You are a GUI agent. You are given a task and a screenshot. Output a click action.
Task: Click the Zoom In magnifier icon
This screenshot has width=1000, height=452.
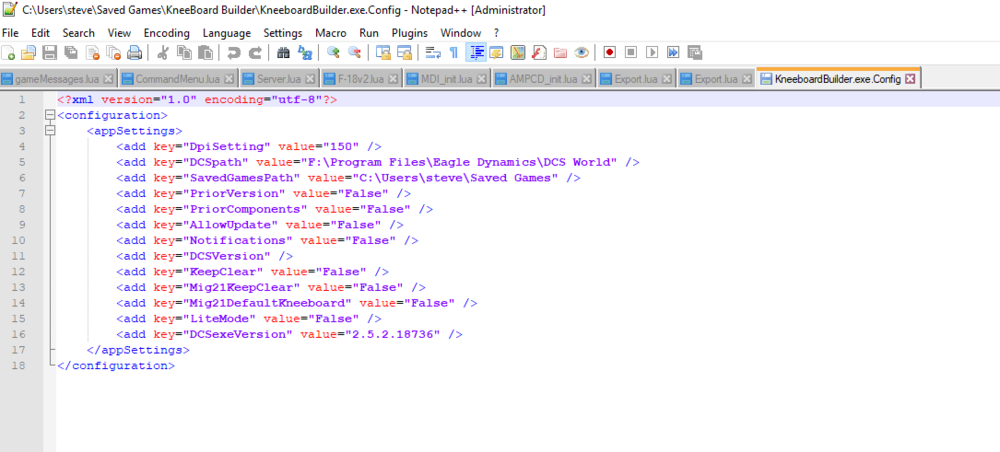pyautogui.click(x=332, y=53)
